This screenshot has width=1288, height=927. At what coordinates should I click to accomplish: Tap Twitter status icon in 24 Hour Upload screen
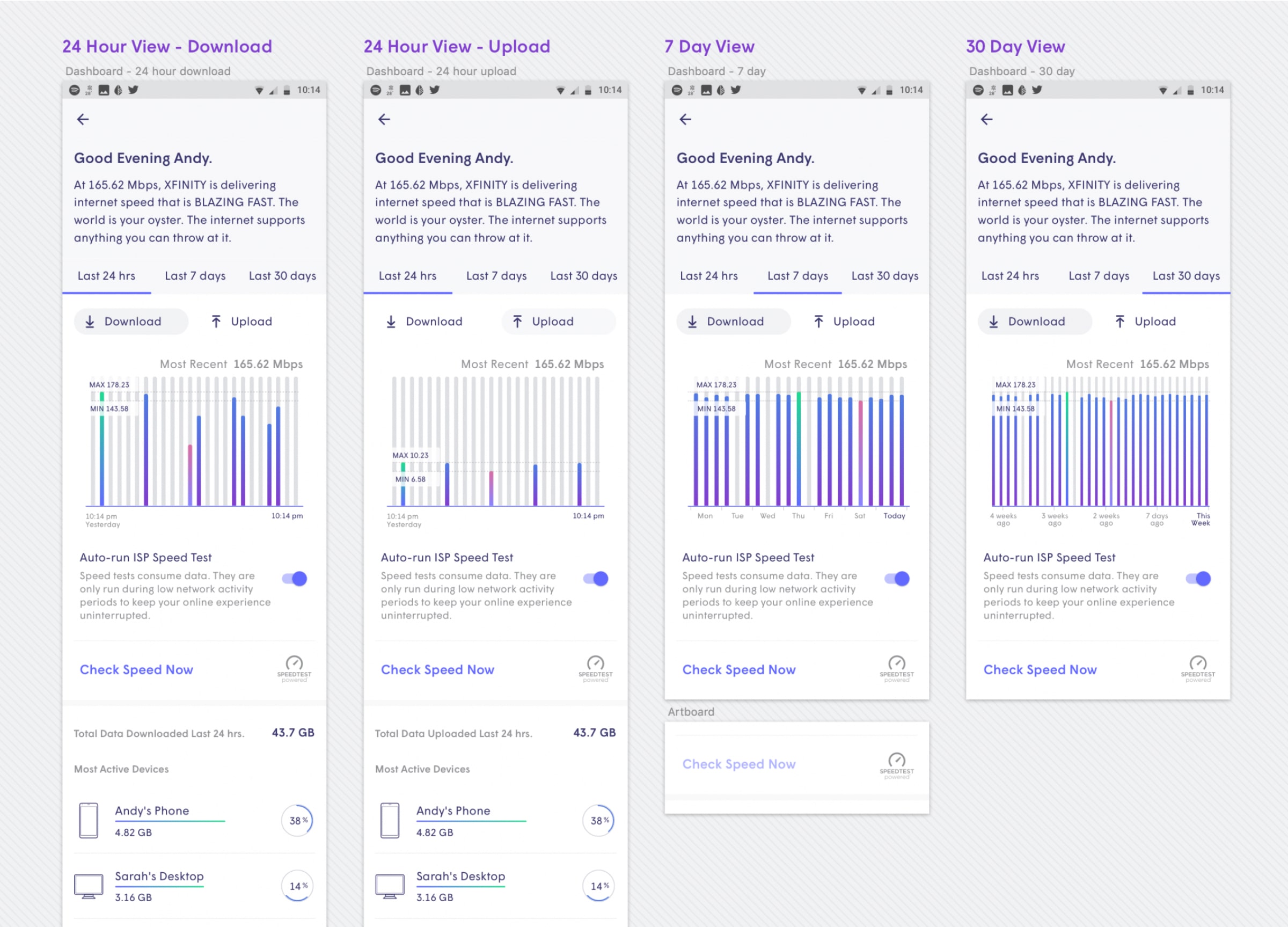pos(435,90)
